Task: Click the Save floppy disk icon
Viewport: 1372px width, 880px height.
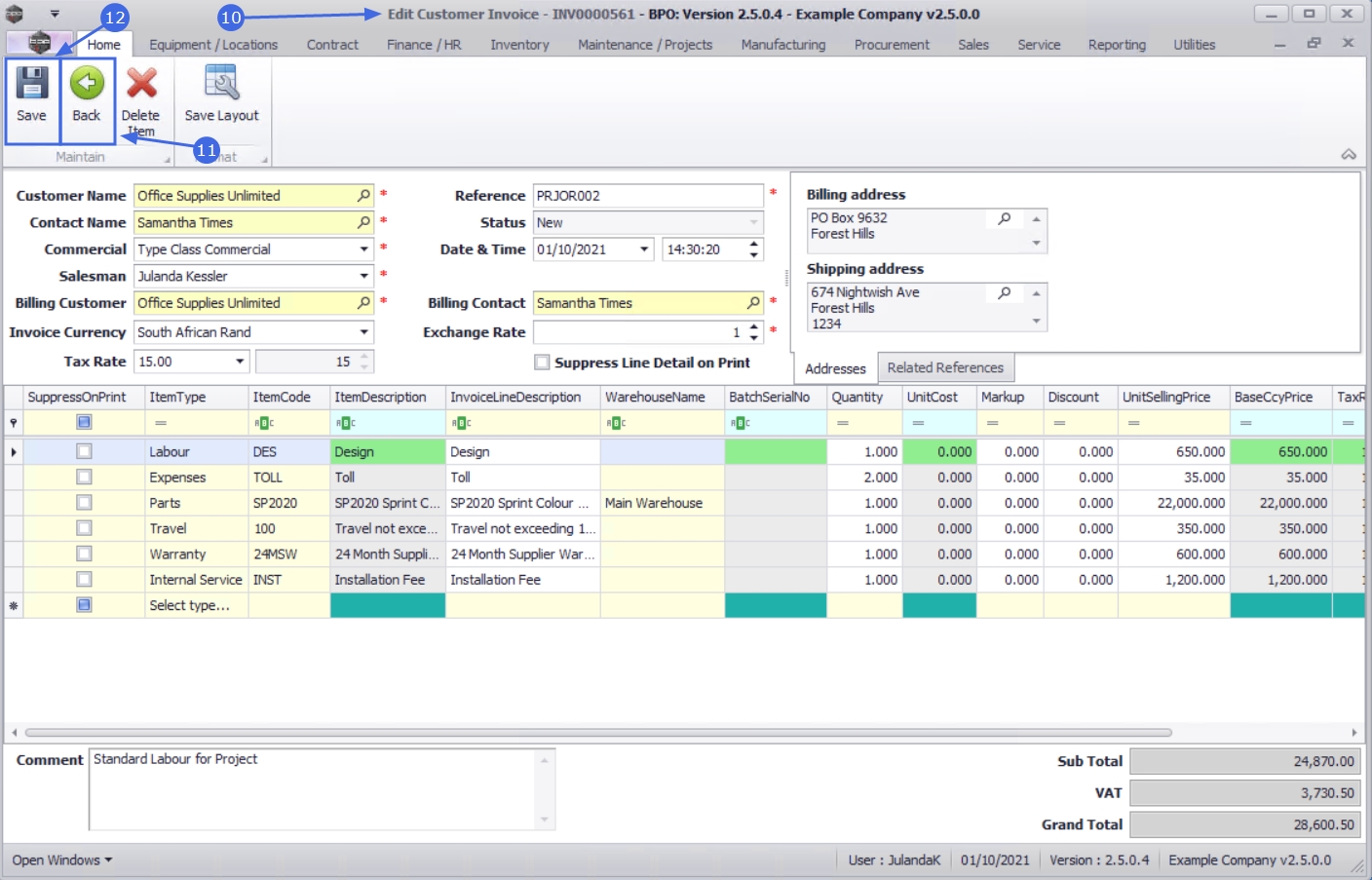Action: (x=31, y=84)
